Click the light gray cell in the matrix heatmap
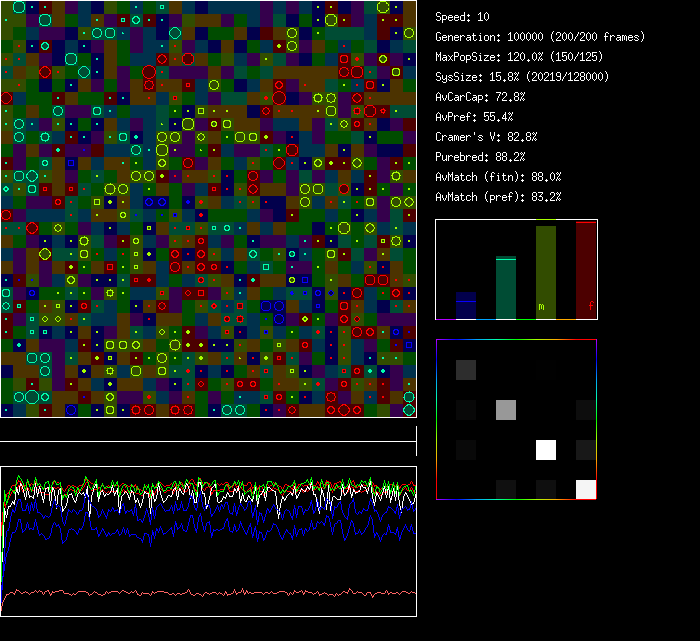700x641 pixels. point(506,409)
